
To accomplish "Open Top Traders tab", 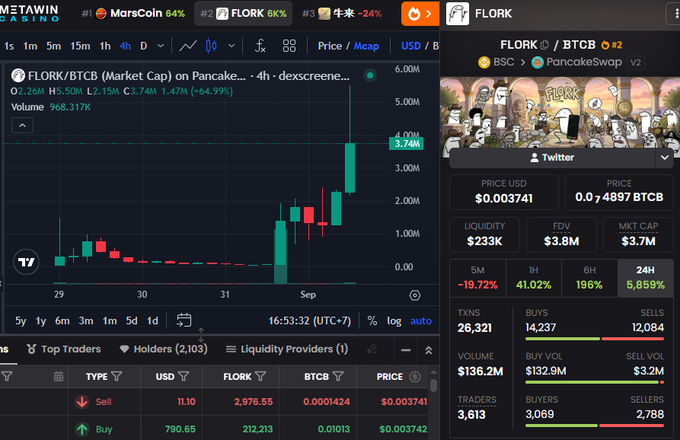I will click(x=64, y=349).
